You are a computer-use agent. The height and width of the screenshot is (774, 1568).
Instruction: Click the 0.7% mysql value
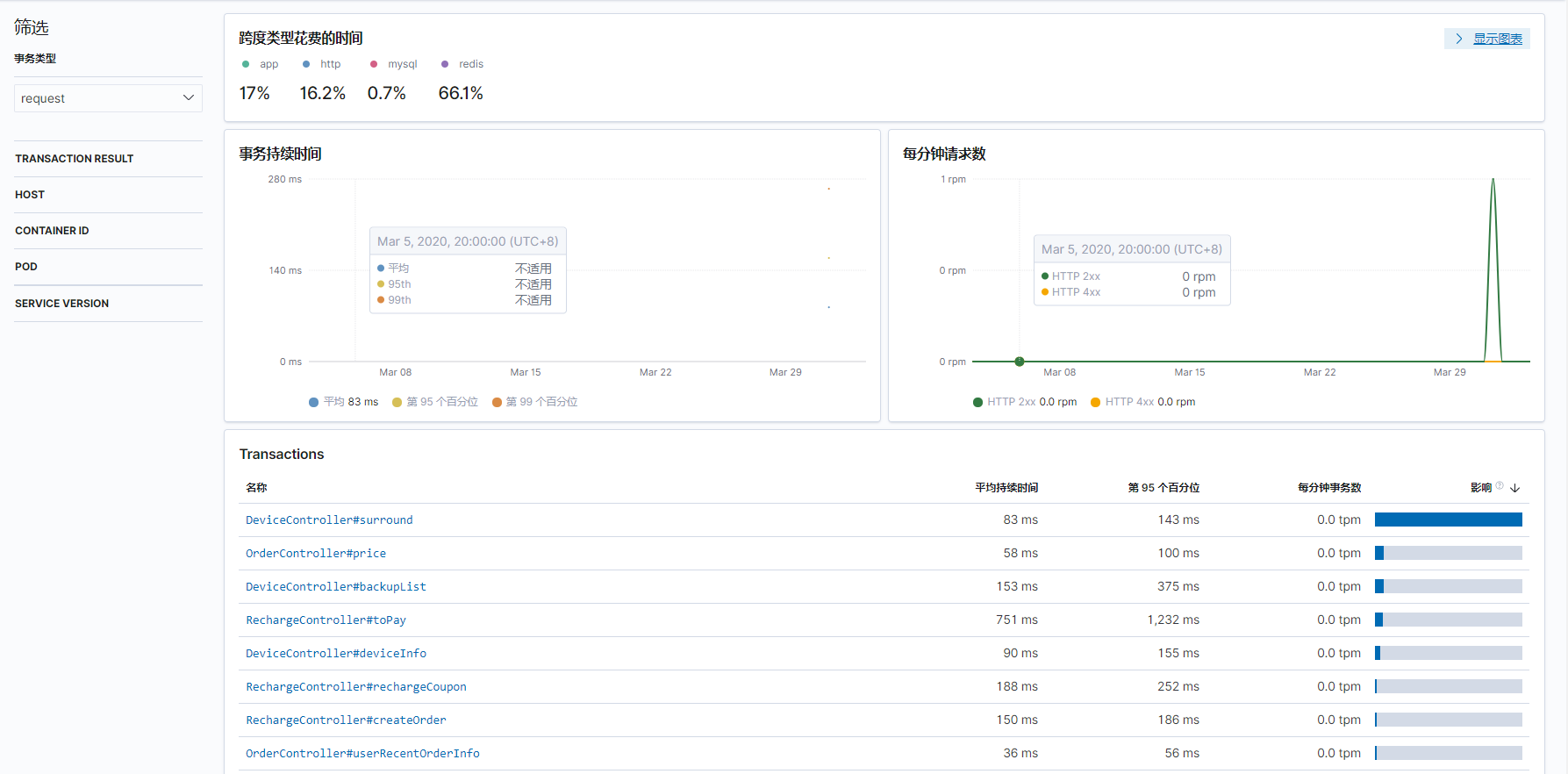tap(387, 93)
